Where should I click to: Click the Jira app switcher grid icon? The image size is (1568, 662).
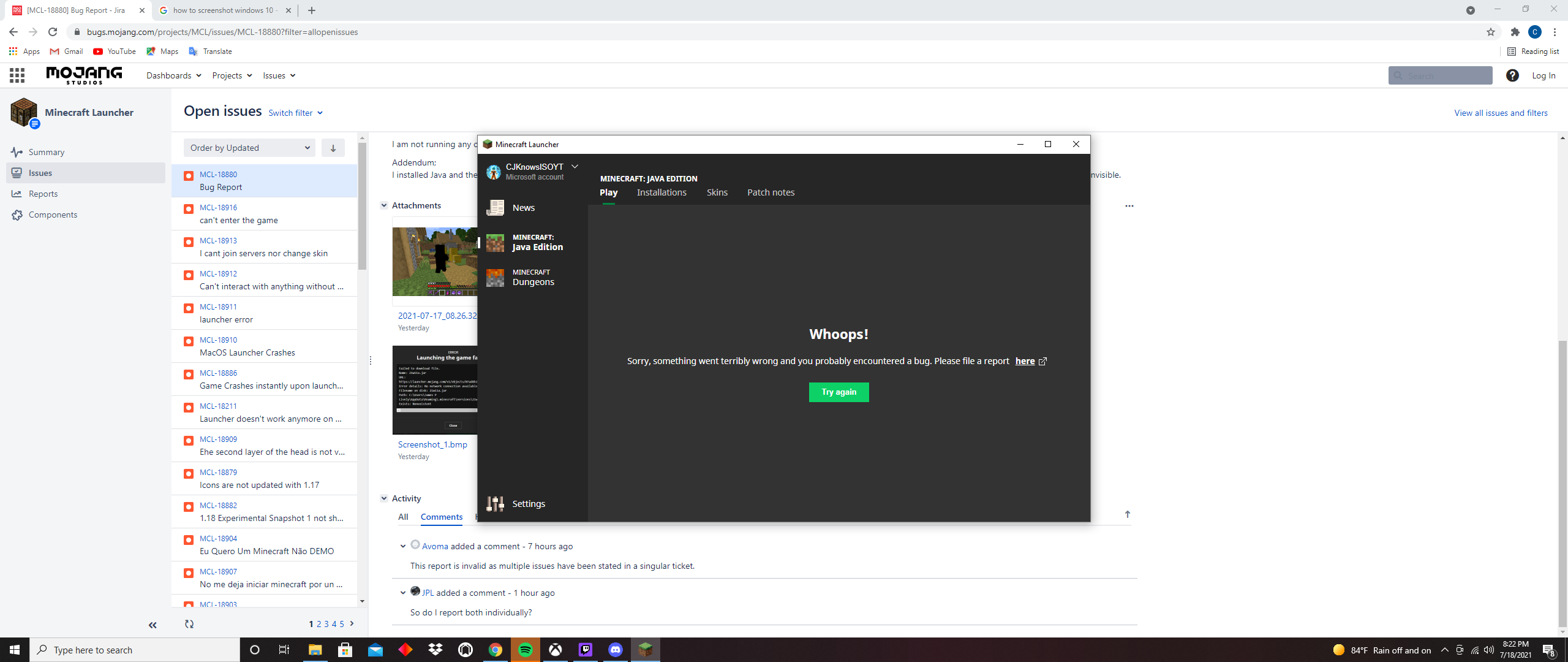17,75
